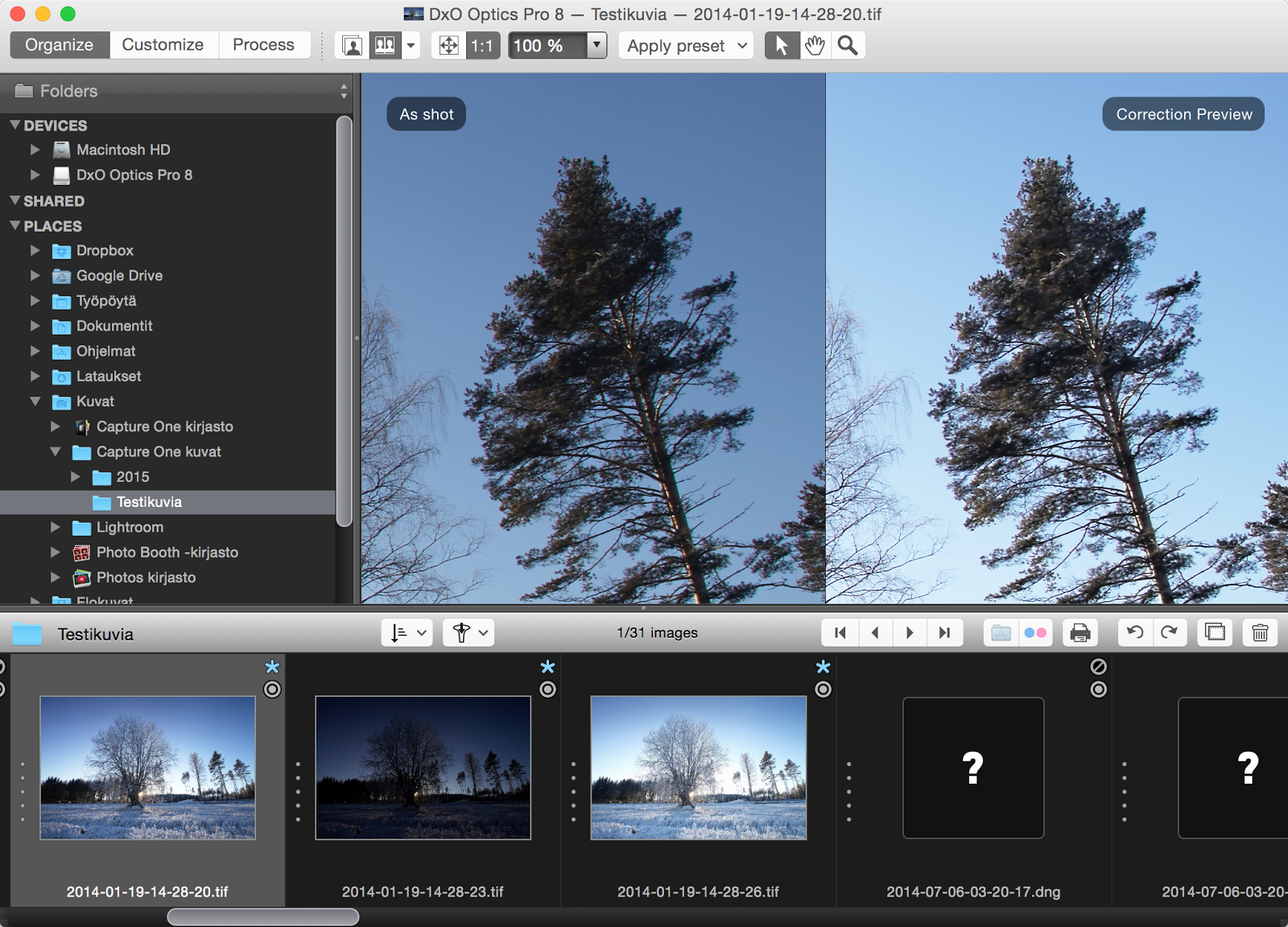Select the single image view icon
Viewport: 1288px width, 927px height.
coord(352,45)
